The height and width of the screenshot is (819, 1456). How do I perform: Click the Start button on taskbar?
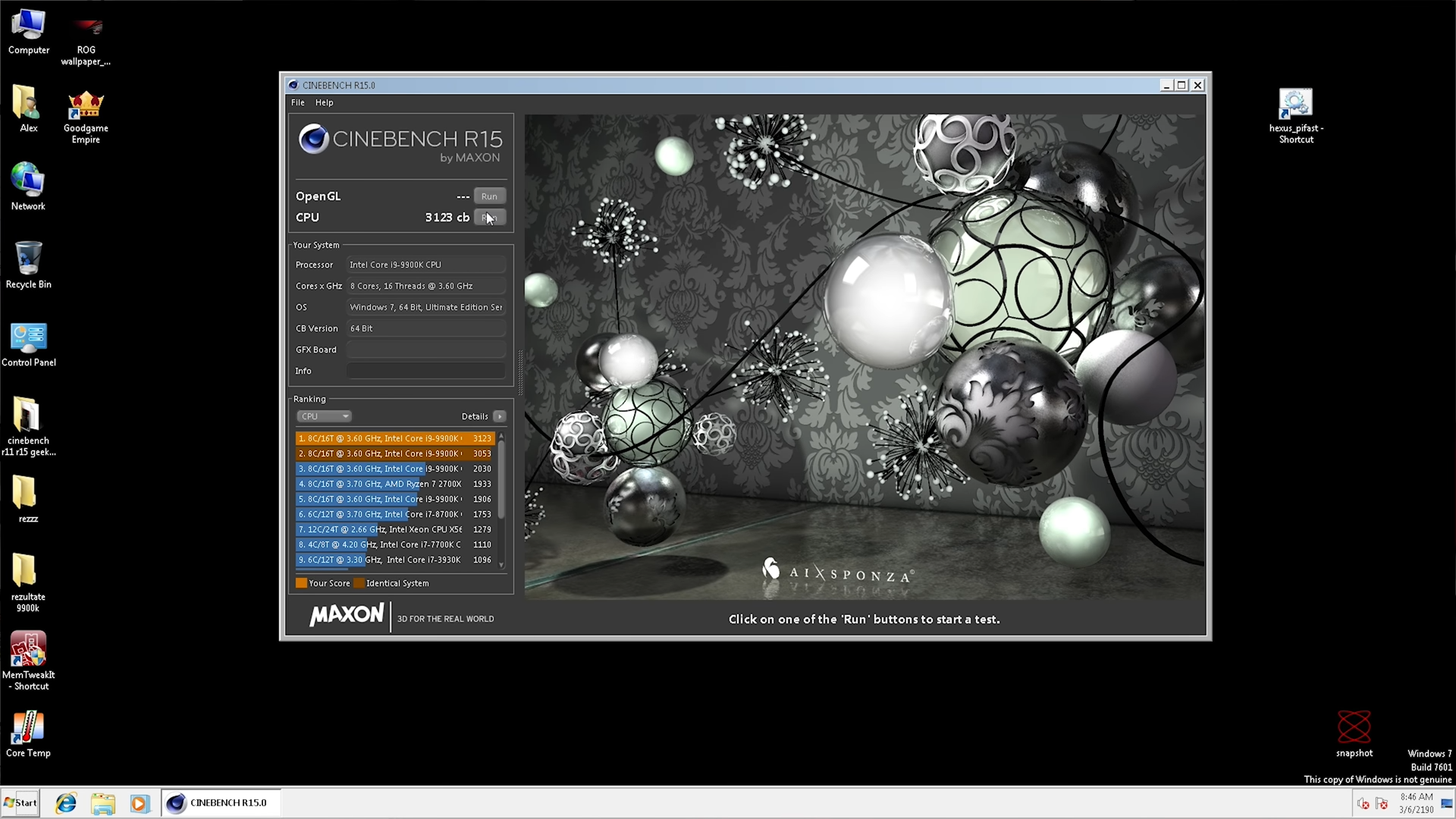pos(20,803)
